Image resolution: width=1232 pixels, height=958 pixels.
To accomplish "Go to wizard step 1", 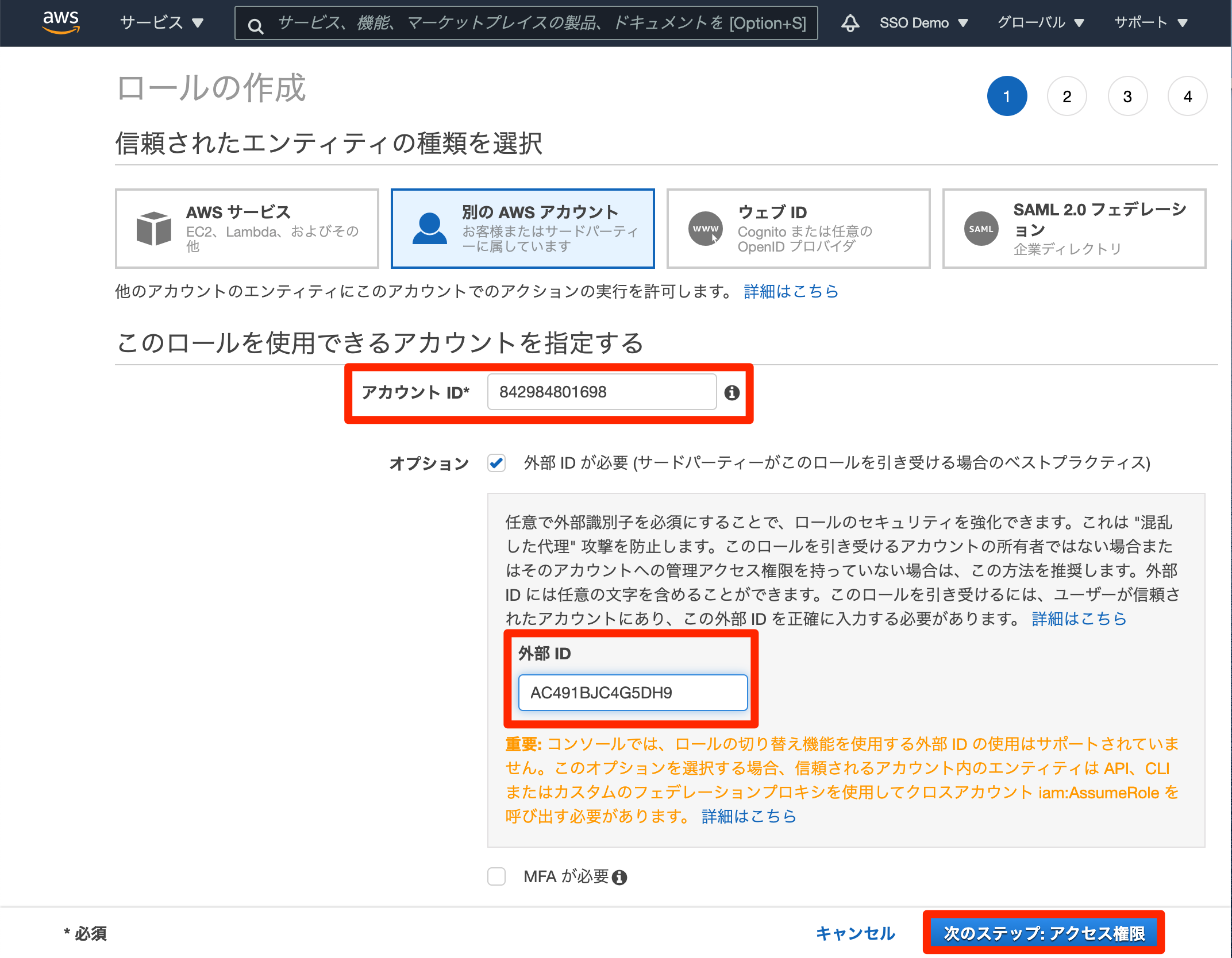I will pyautogui.click(x=1007, y=96).
